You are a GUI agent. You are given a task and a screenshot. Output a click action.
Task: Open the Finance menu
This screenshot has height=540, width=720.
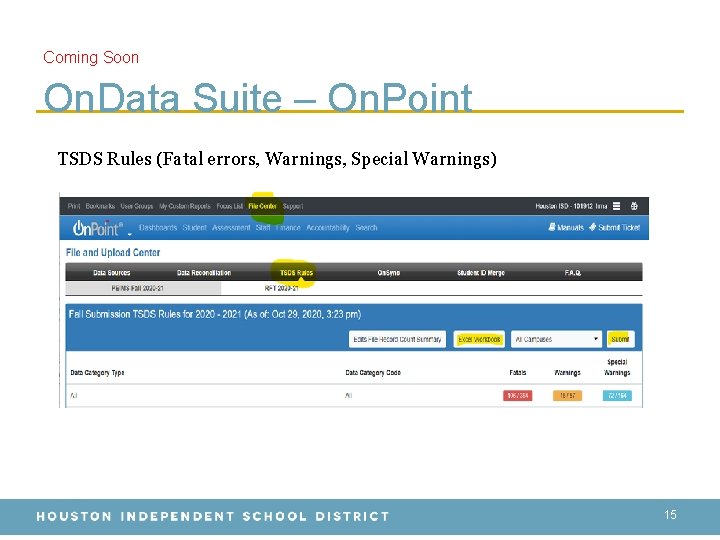(288, 228)
